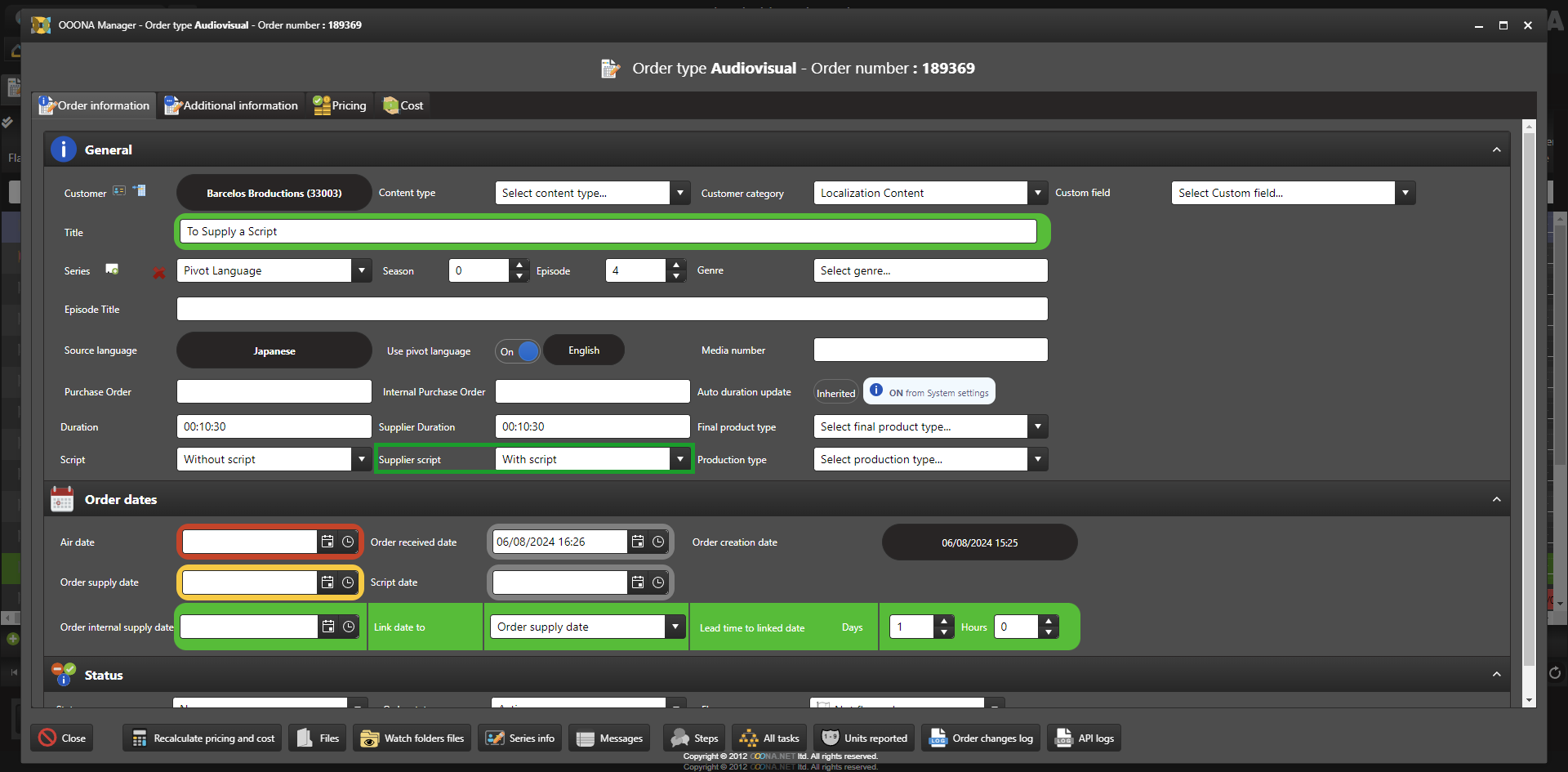Click the red delete series icon
The height and width of the screenshot is (772, 1568).
159,272
